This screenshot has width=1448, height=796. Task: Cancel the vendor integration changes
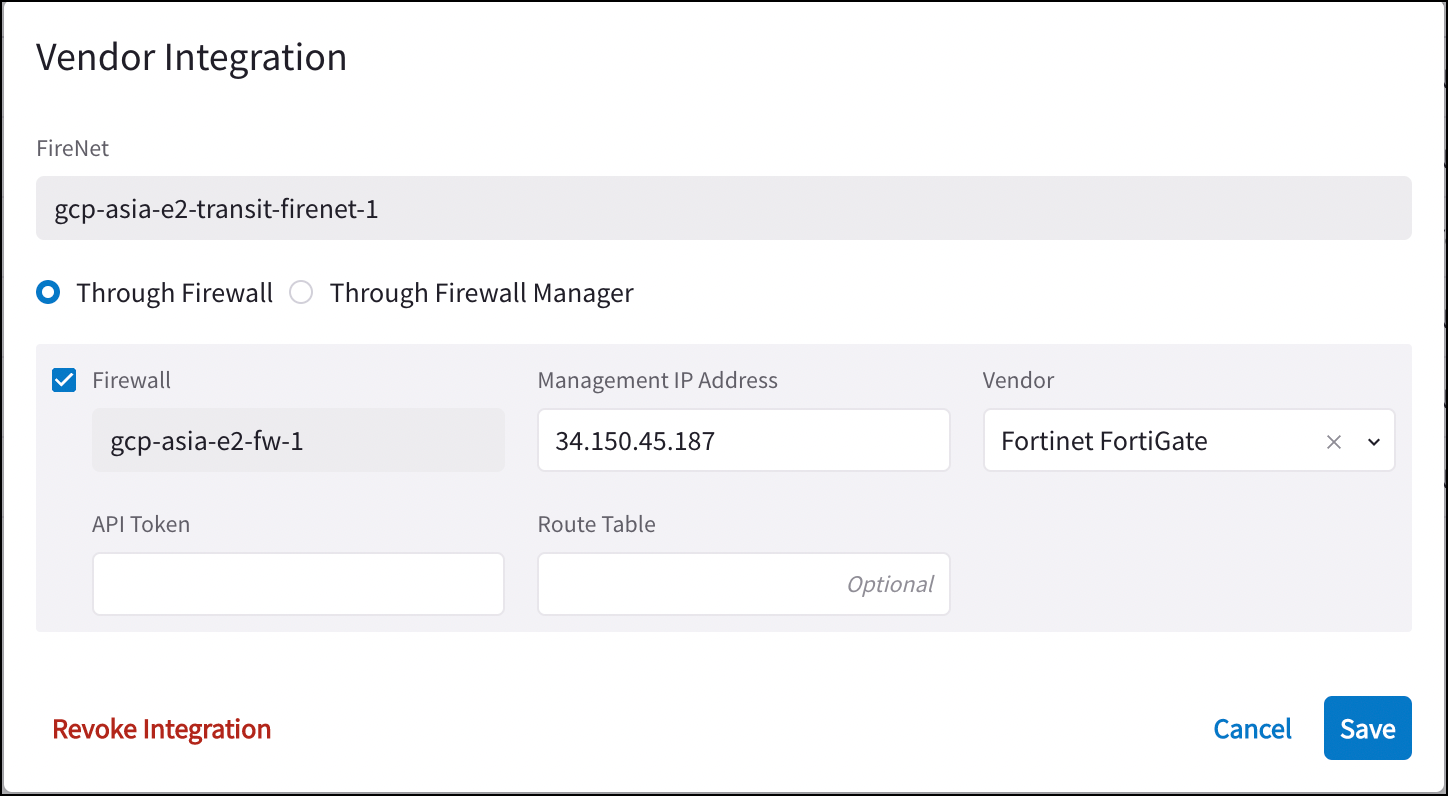coord(1252,728)
